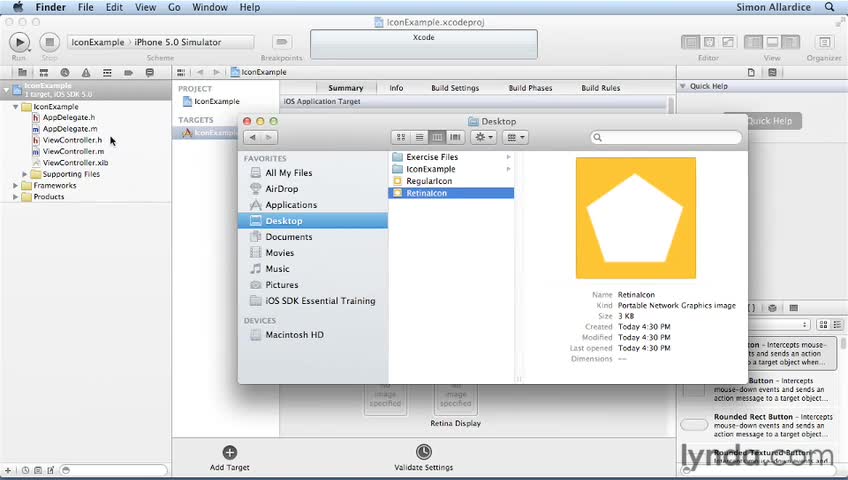The width and height of the screenshot is (848, 480).
Task: Select the Assistant editor icon
Action: 709,42
